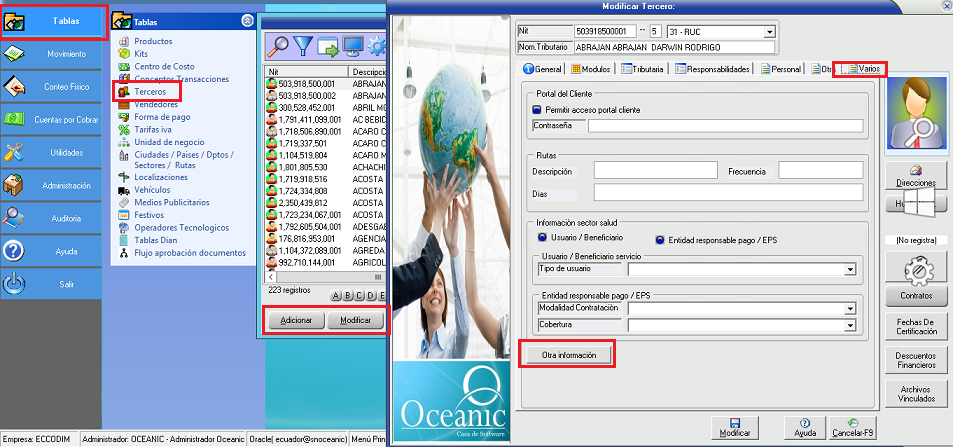Click the monitor screen toolbar icon

(354, 45)
